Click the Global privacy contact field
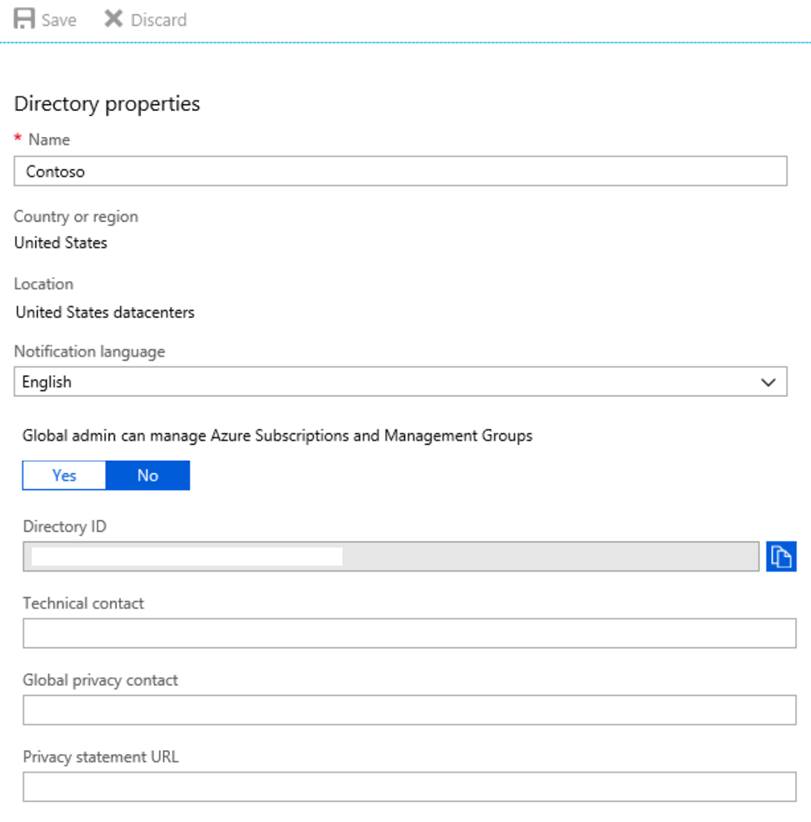This screenshot has width=811, height=822. 409,710
